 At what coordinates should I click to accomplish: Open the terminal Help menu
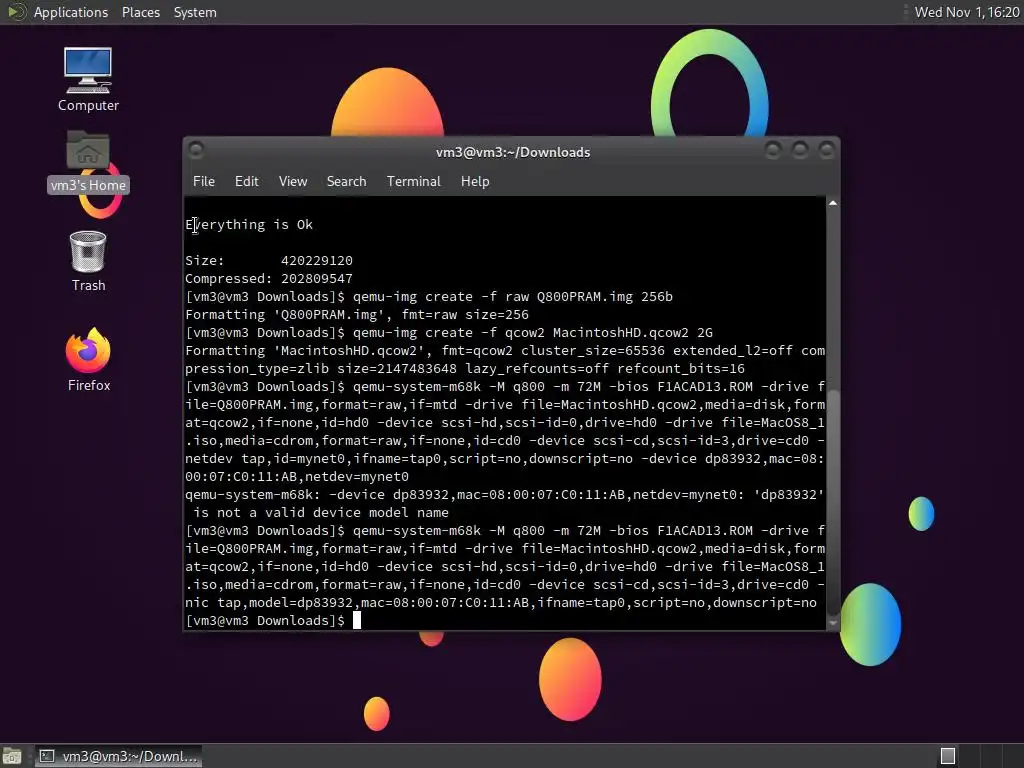click(475, 182)
